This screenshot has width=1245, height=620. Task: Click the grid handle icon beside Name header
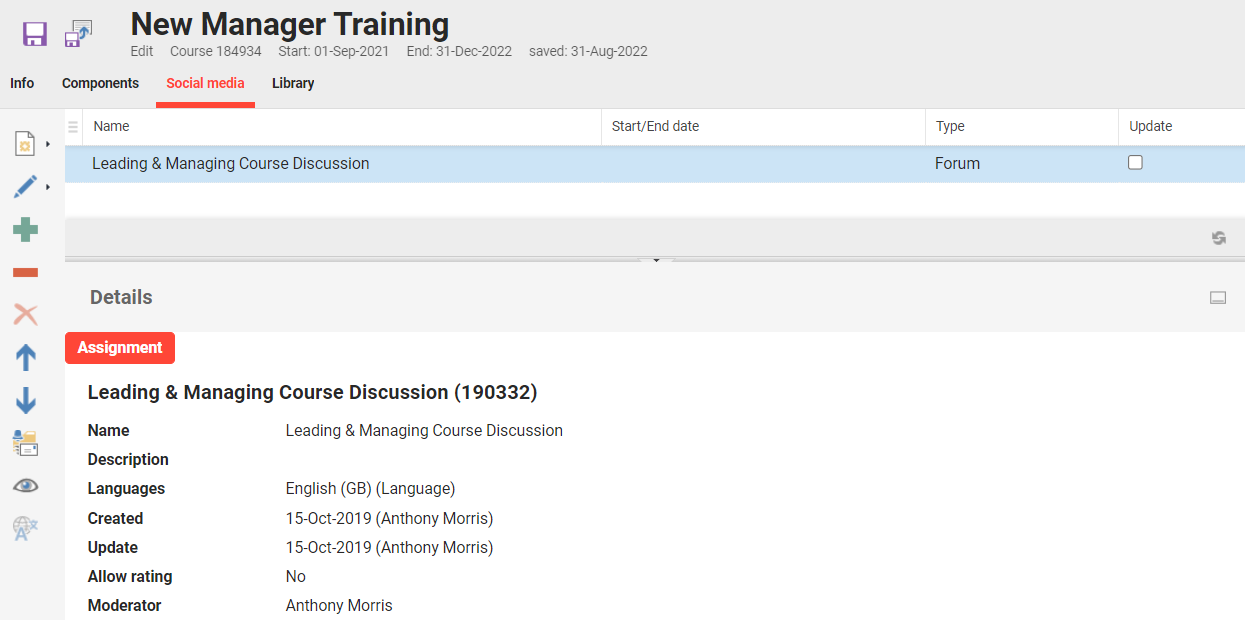tap(73, 126)
